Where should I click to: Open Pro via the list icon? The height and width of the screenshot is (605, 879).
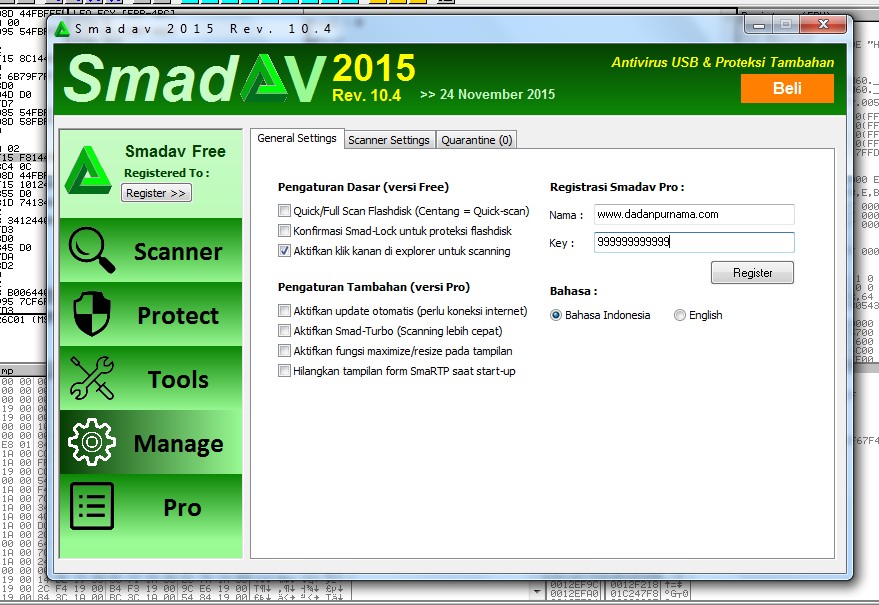click(92, 506)
